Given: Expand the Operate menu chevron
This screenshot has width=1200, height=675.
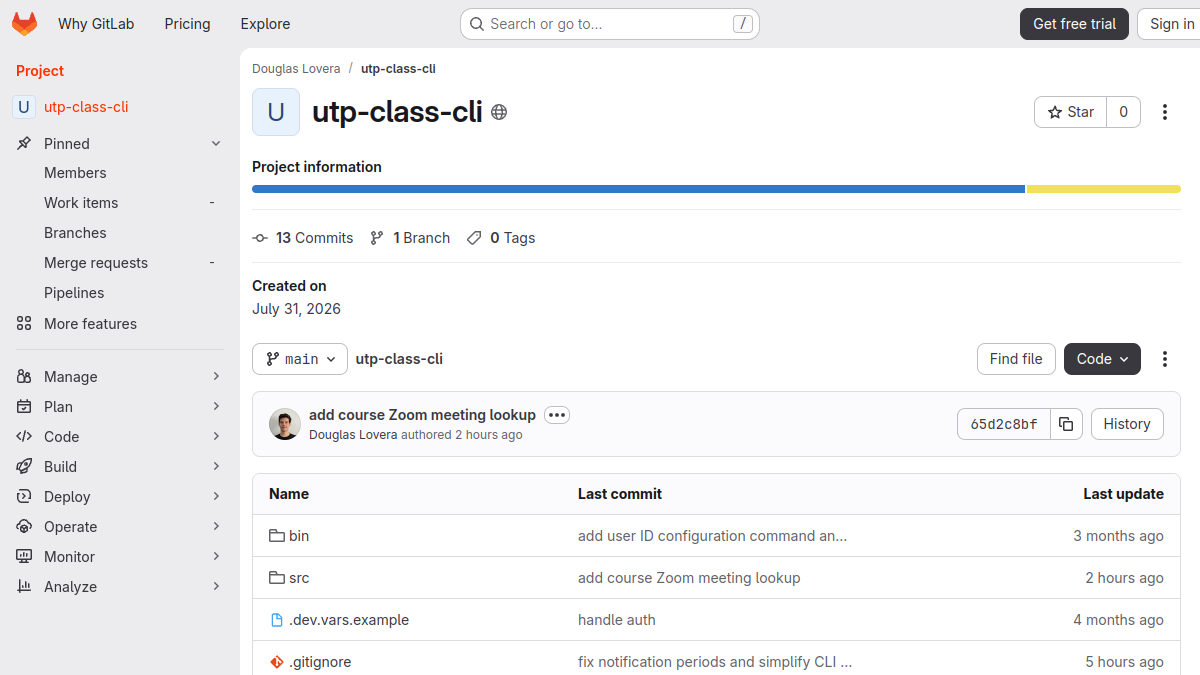Looking at the screenshot, I should click(216, 527).
